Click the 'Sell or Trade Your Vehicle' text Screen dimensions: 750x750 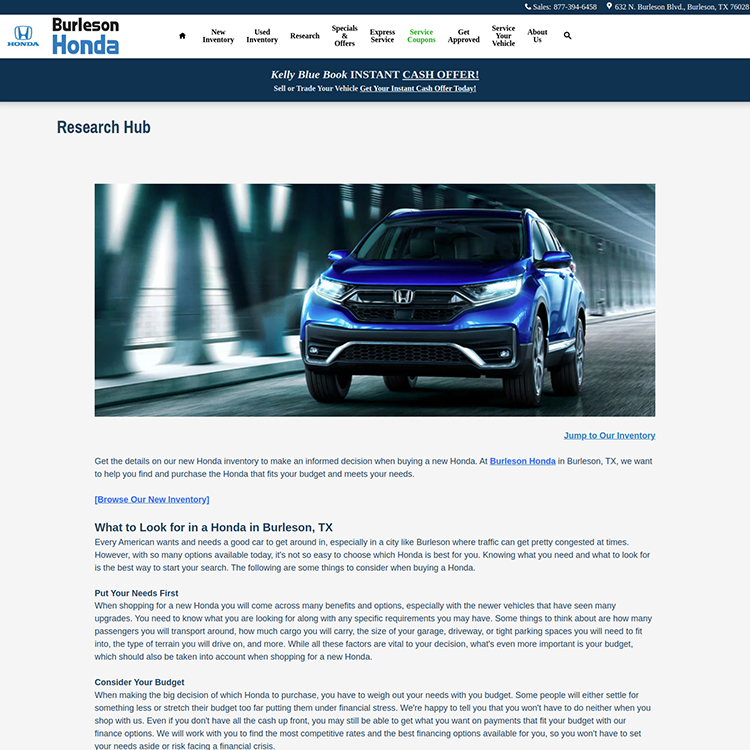[316, 88]
